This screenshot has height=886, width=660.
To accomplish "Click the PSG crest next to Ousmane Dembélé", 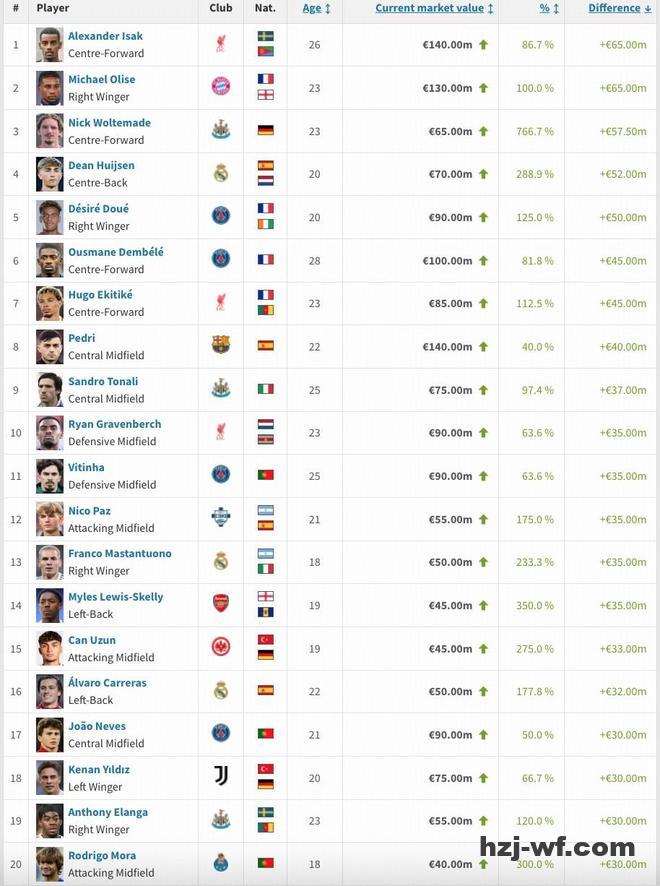I will coord(221,259).
